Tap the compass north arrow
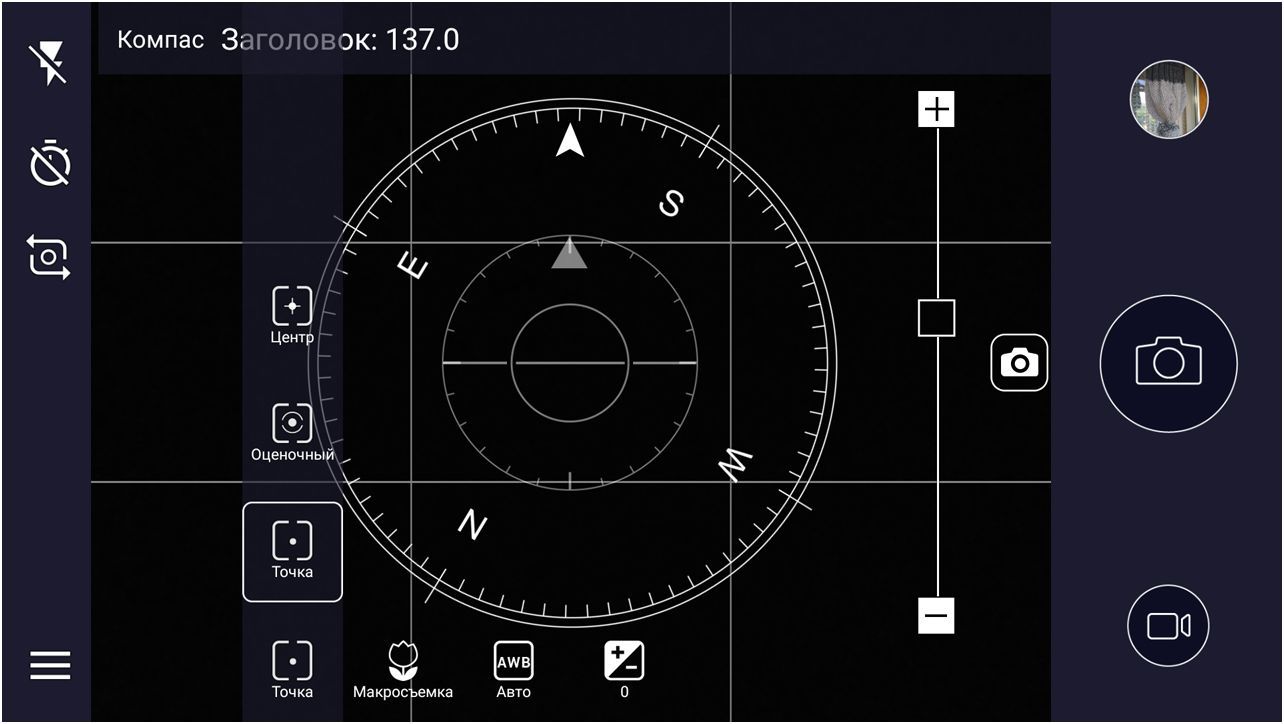This screenshot has width=1284, height=724. [570, 141]
